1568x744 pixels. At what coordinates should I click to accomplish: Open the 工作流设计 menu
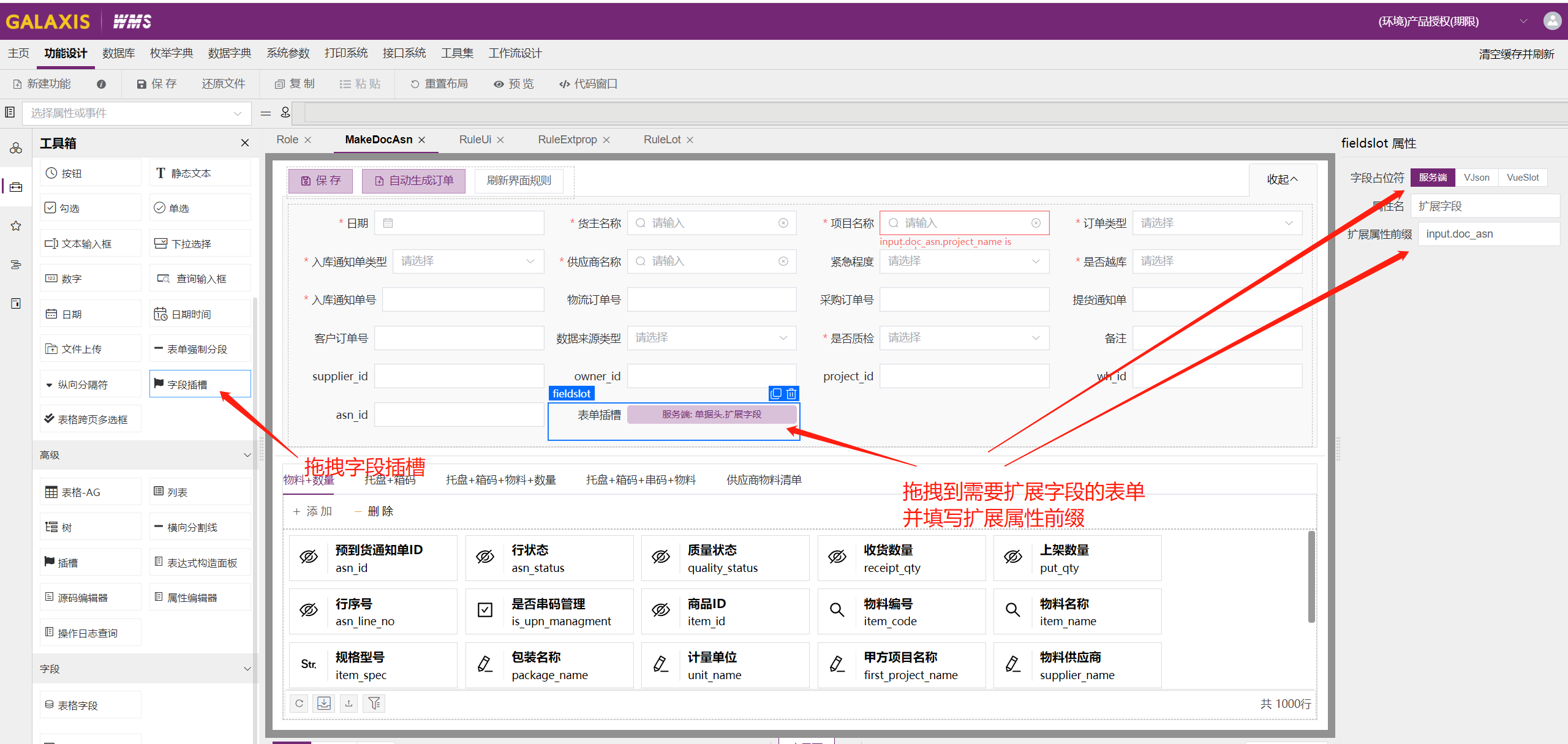pyautogui.click(x=515, y=53)
